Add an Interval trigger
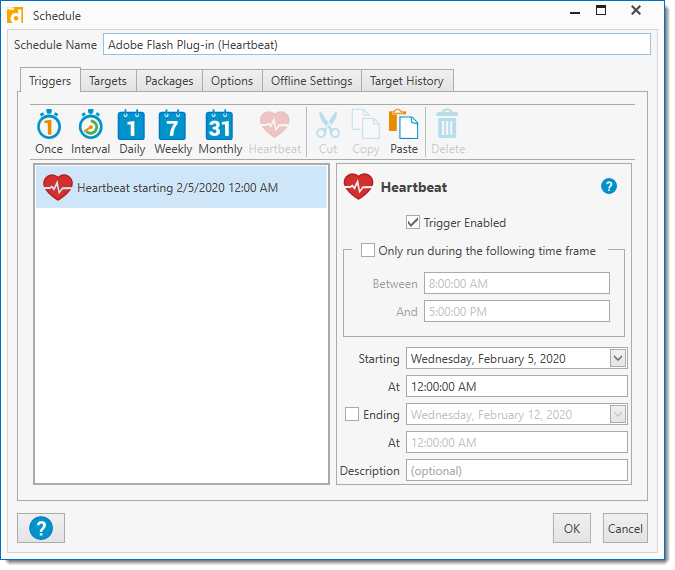Image resolution: width=675 pixels, height=570 pixels. click(90, 132)
